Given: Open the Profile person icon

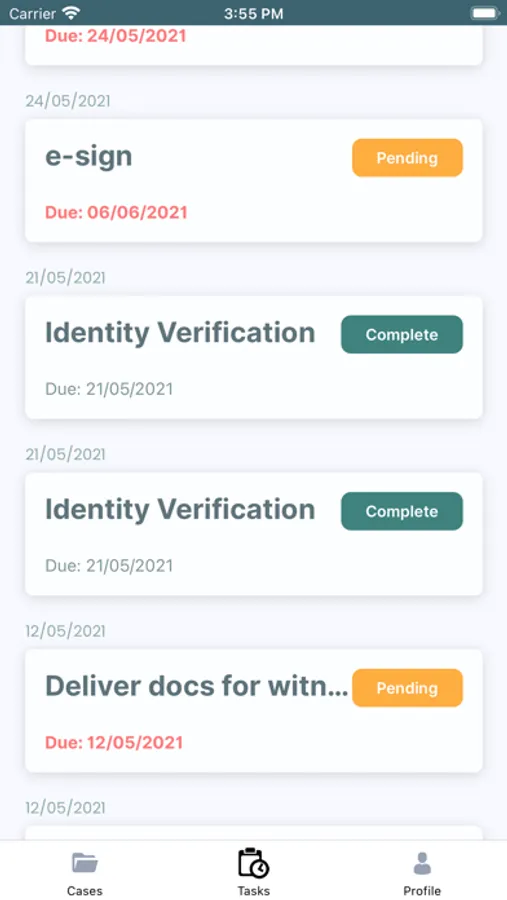Looking at the screenshot, I should (x=422, y=863).
